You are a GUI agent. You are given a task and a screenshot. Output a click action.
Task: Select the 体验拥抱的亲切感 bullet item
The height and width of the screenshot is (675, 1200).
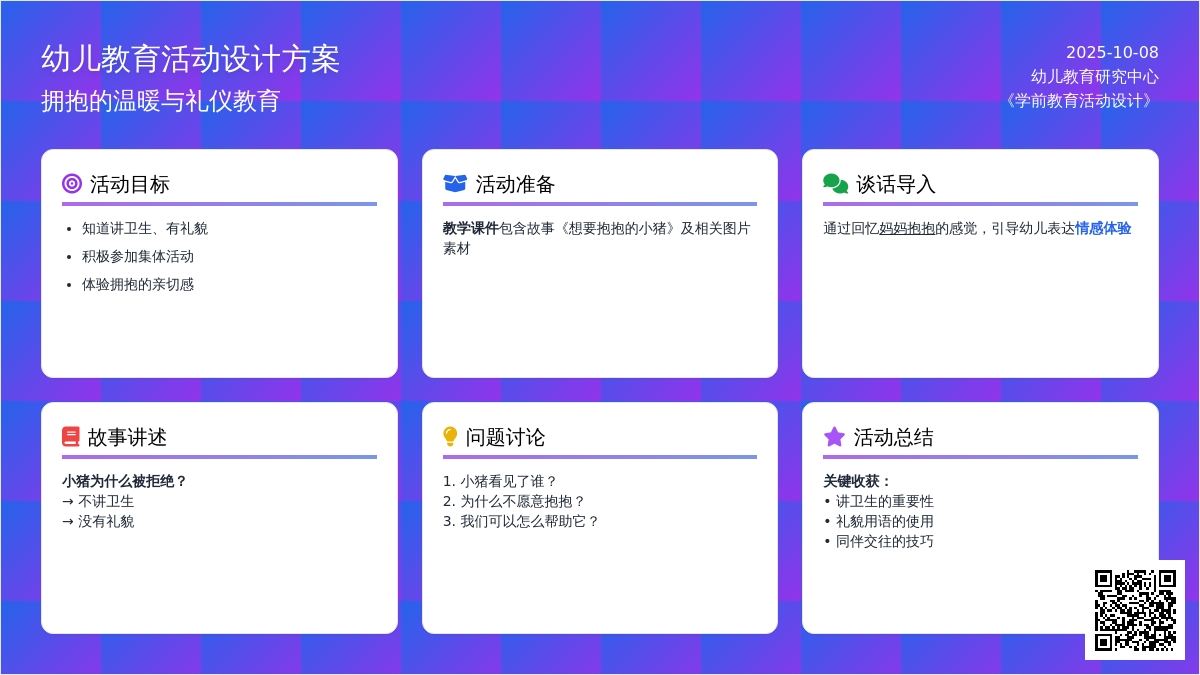(x=138, y=284)
